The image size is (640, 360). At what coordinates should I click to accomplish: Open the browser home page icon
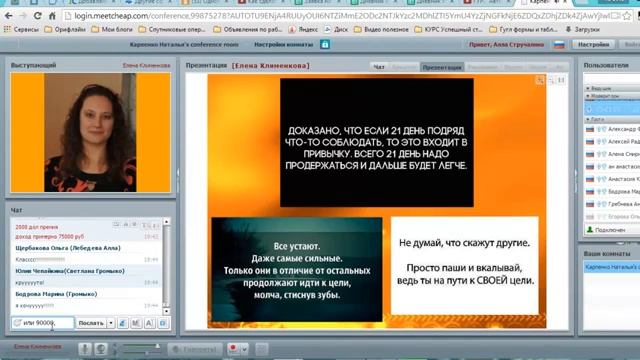click(52, 16)
